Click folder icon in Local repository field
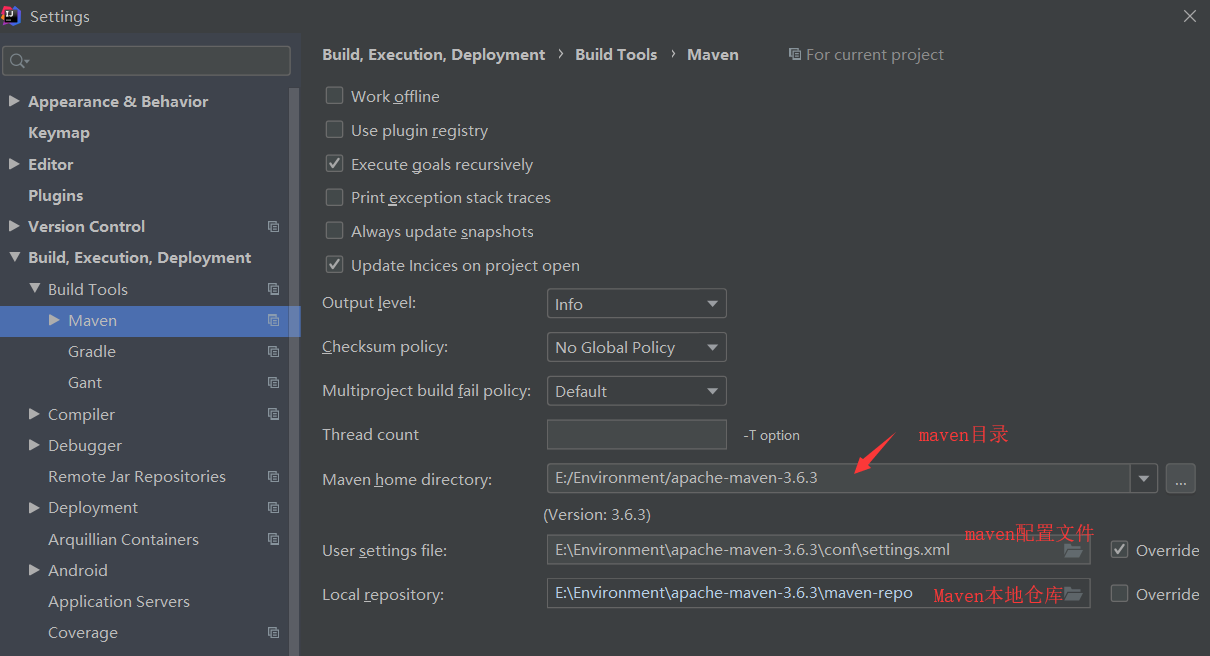 point(1073,594)
